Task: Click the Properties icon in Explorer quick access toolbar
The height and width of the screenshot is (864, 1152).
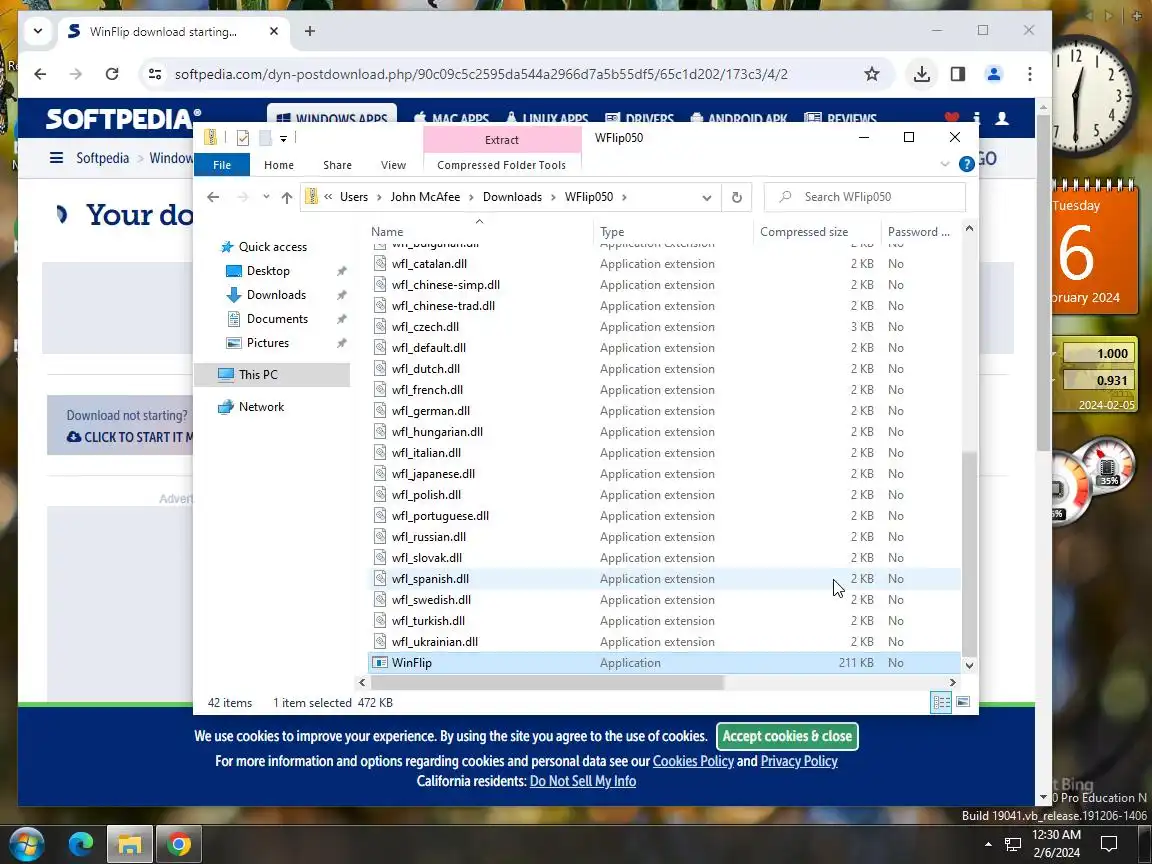Action: coord(243,137)
